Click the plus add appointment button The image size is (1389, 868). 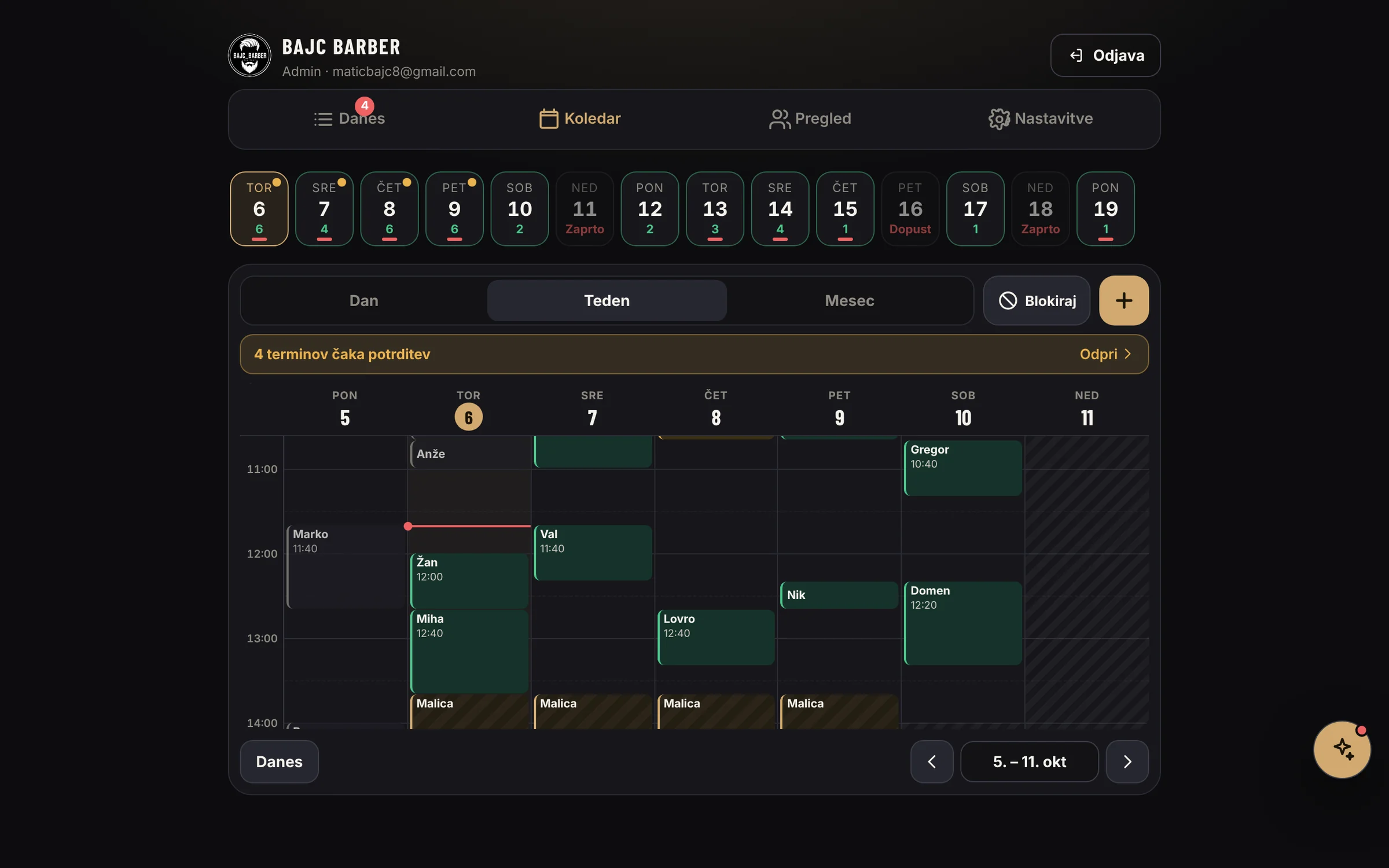pyautogui.click(x=1123, y=300)
